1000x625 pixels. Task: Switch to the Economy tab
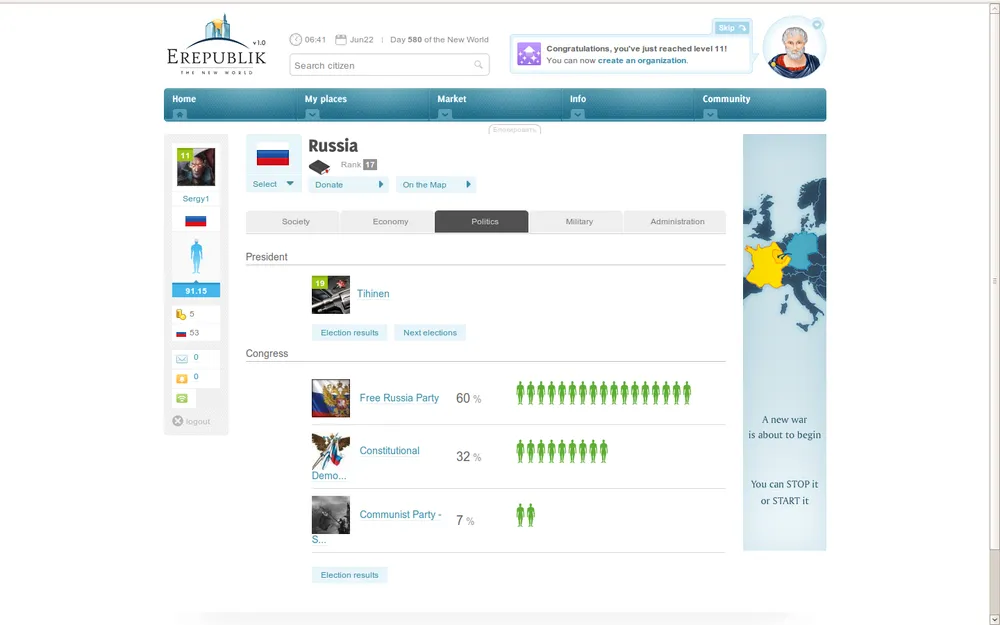pos(390,222)
